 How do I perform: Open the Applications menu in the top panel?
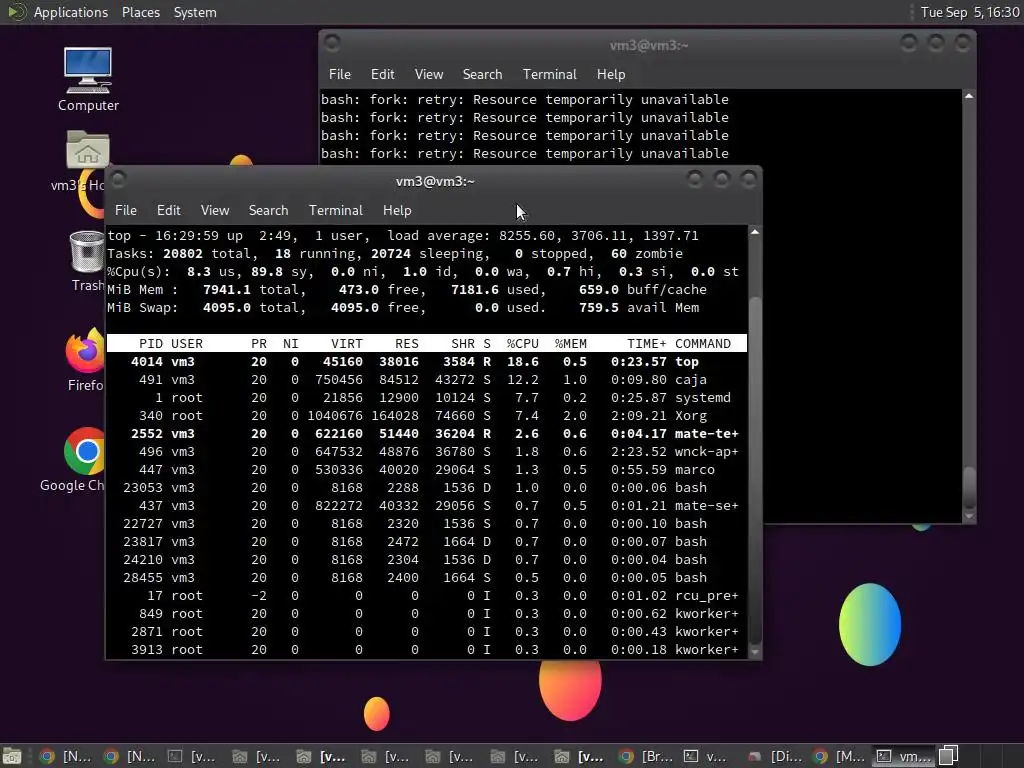71,12
